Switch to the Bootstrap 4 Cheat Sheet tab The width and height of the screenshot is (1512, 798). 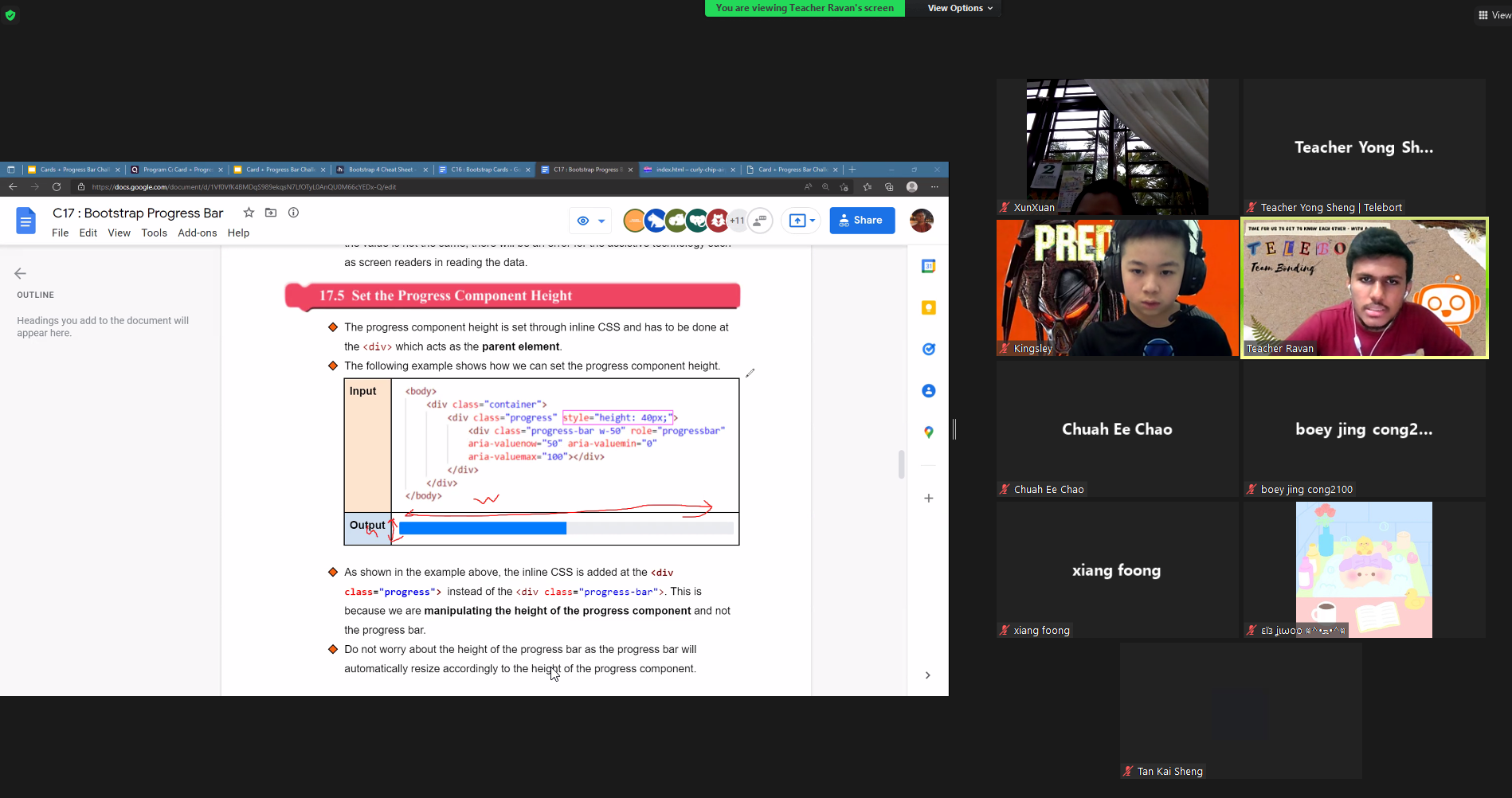[381, 170]
